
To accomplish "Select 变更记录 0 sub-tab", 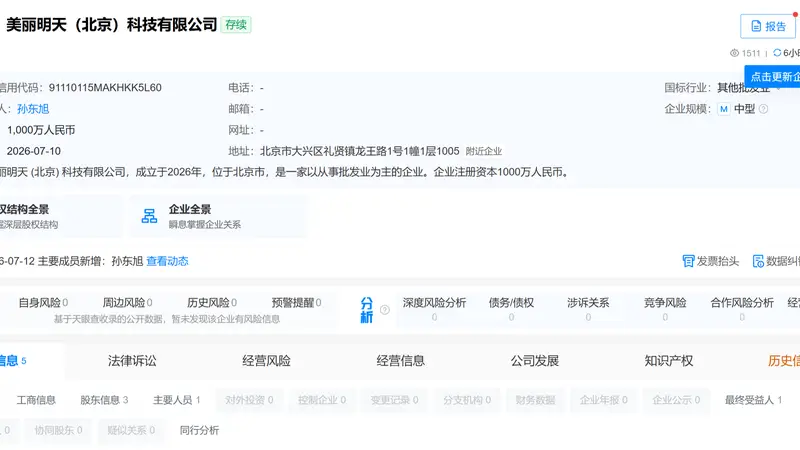I will point(394,400).
